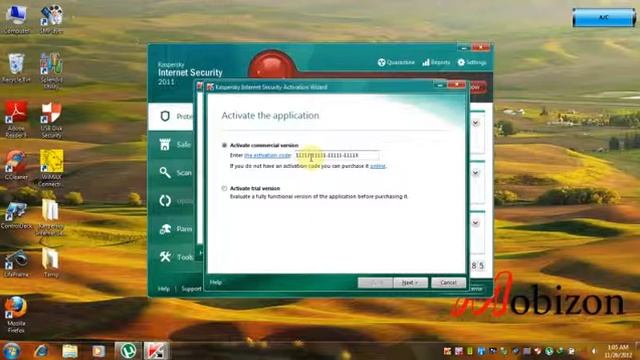
Task: Select the WiMAX Connection desktop shortcut
Action: (51, 168)
